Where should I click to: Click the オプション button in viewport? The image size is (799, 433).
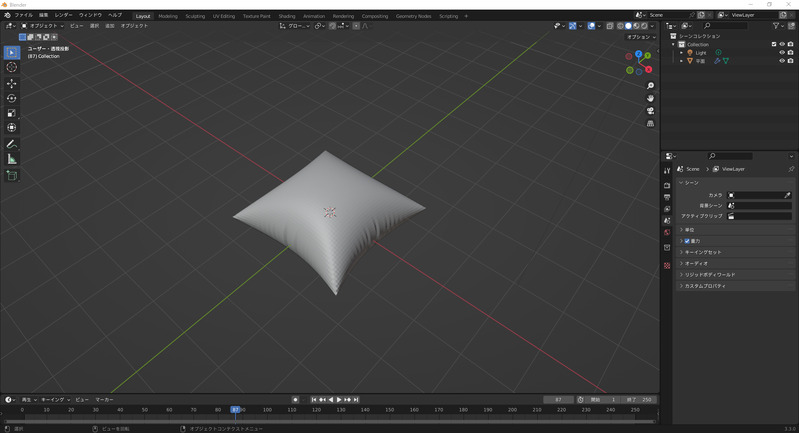640,37
